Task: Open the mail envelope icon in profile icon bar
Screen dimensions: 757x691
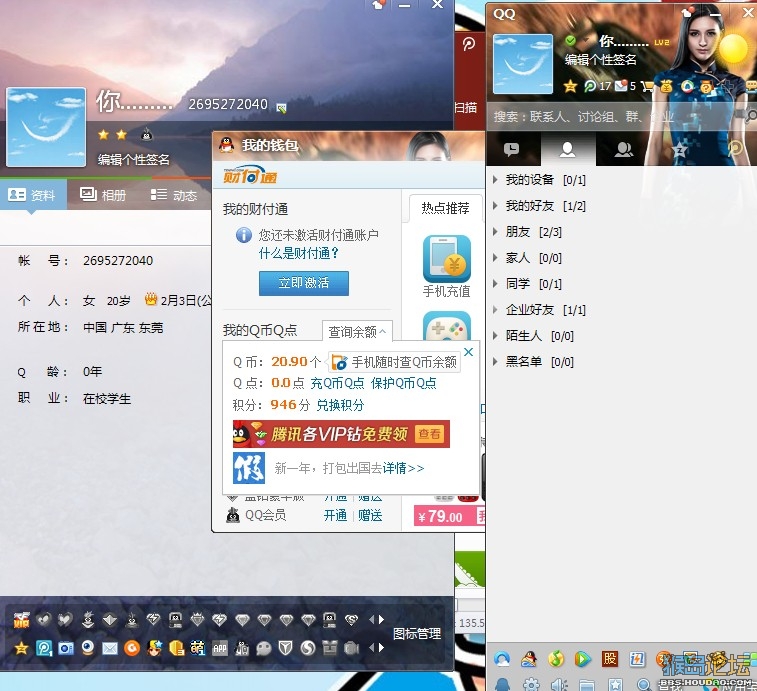Action: tap(110, 649)
